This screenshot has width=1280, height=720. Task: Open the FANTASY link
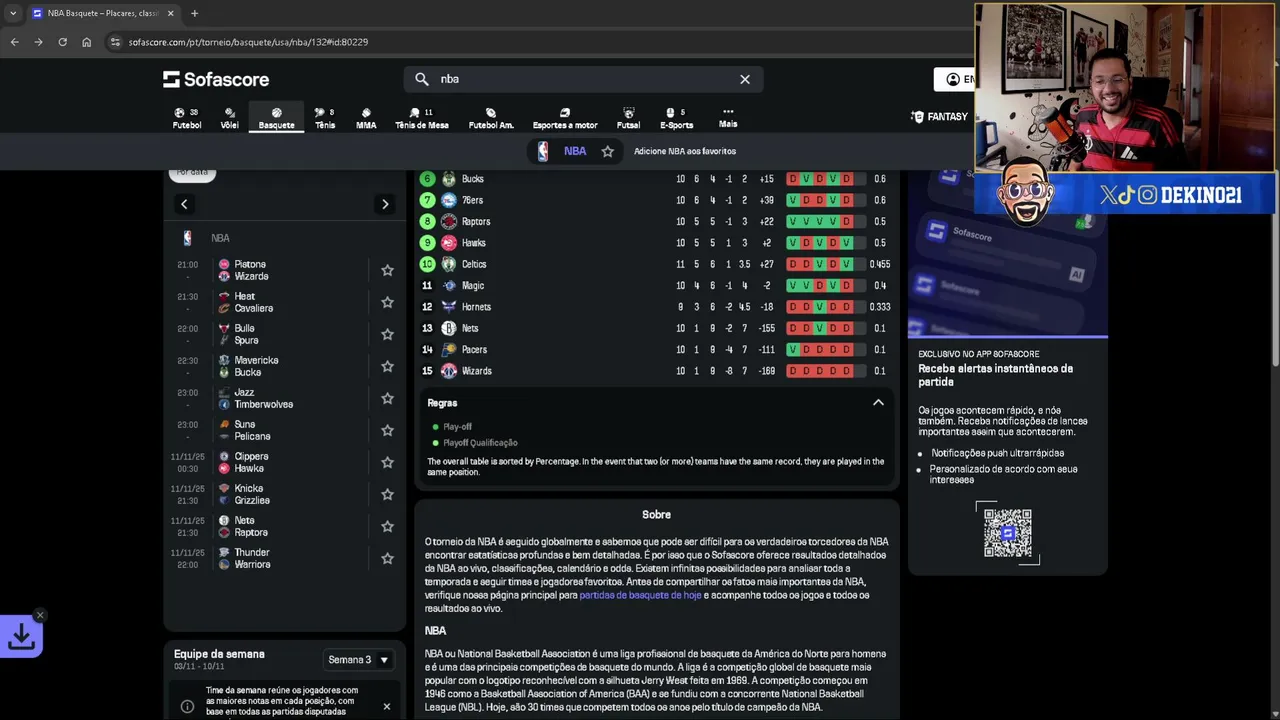(939, 117)
